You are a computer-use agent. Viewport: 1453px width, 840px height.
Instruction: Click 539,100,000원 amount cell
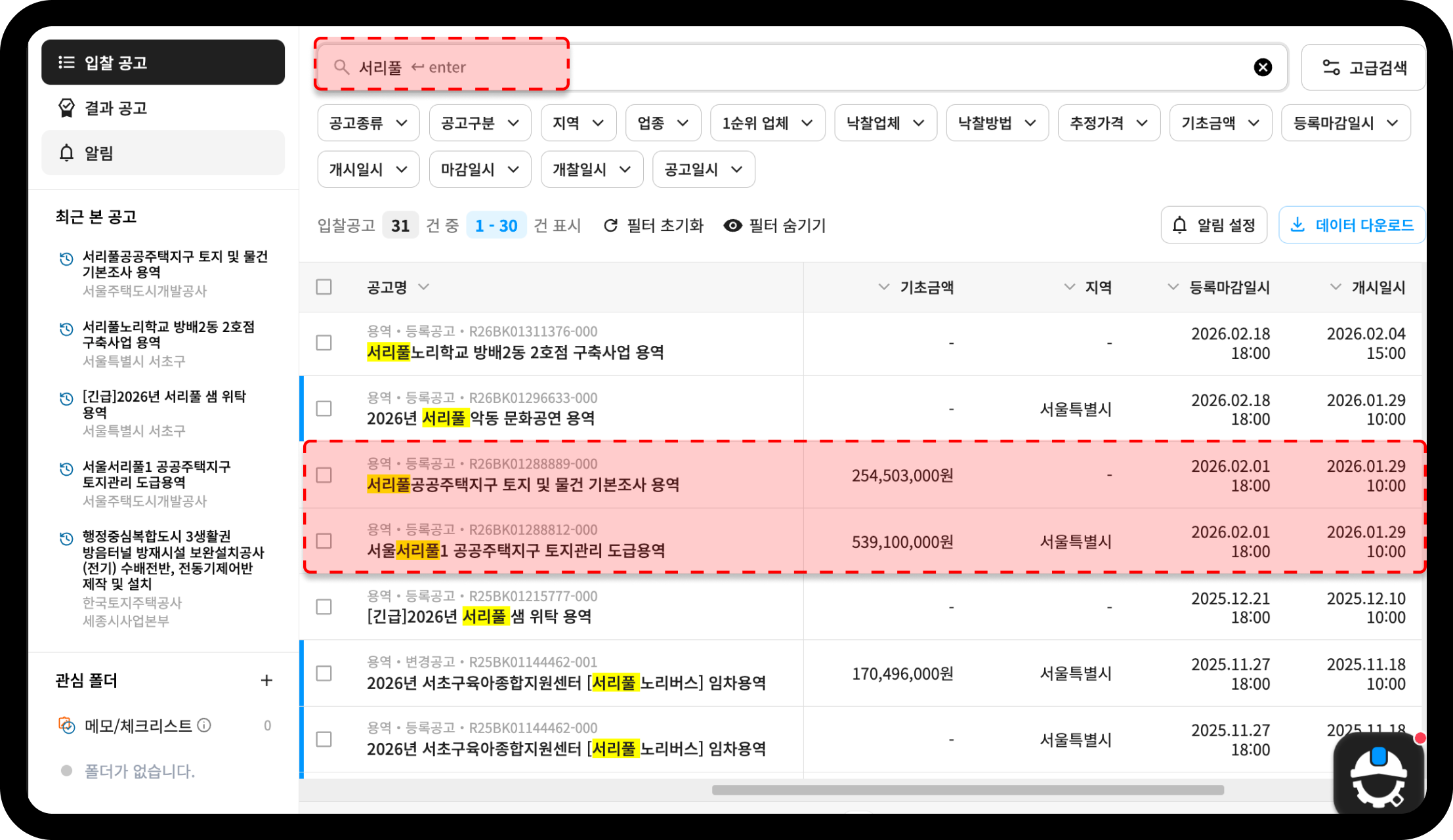(x=902, y=541)
